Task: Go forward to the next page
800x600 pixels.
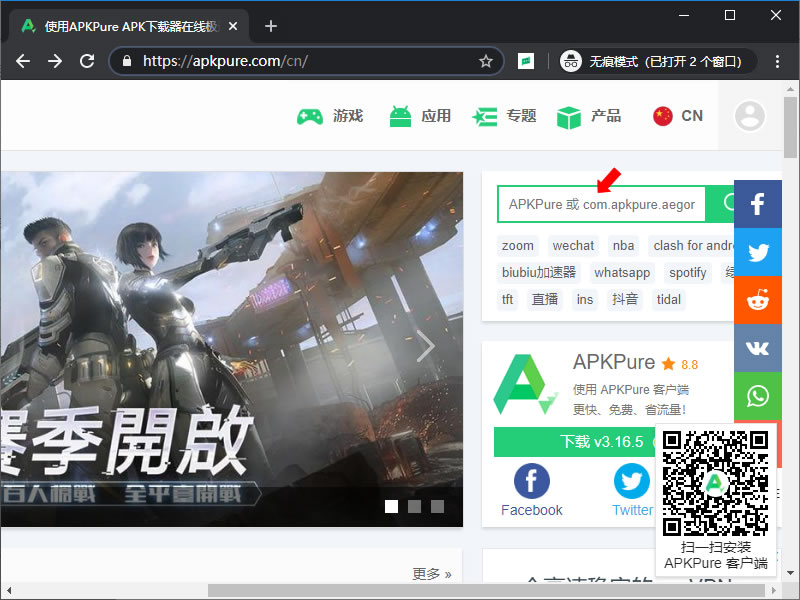Action: coord(55,61)
